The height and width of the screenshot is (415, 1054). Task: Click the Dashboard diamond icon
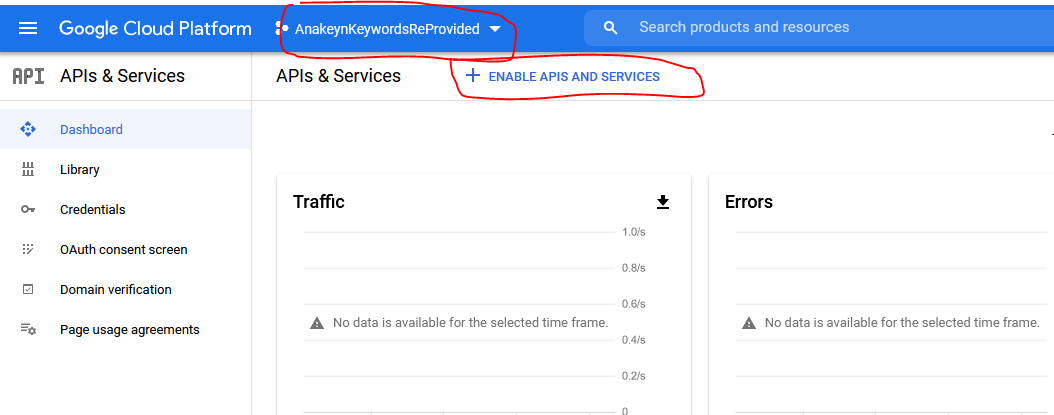(x=28, y=129)
